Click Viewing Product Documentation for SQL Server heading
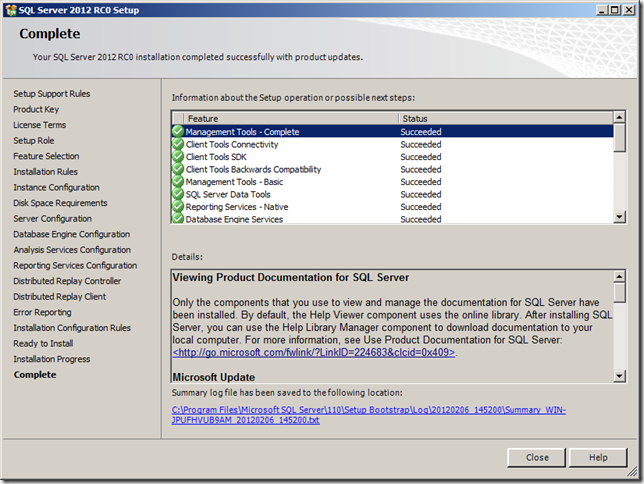Viewport: 644px width, 484px height. click(x=291, y=278)
